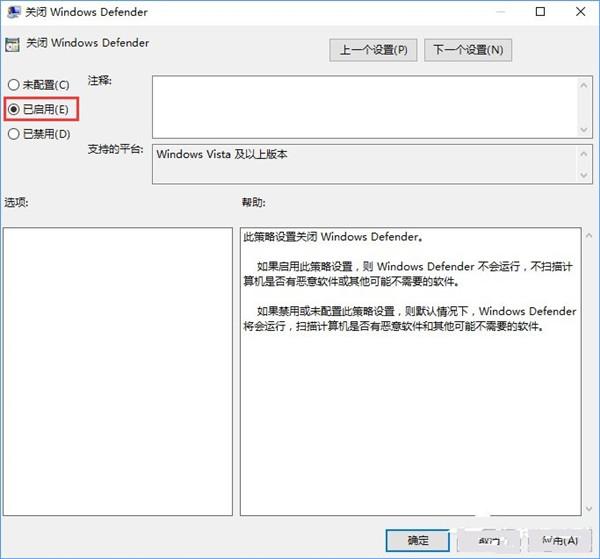This screenshot has height=559, width=600.
Task: Click supported platform box scroll down arrow
Action: [x=584, y=175]
